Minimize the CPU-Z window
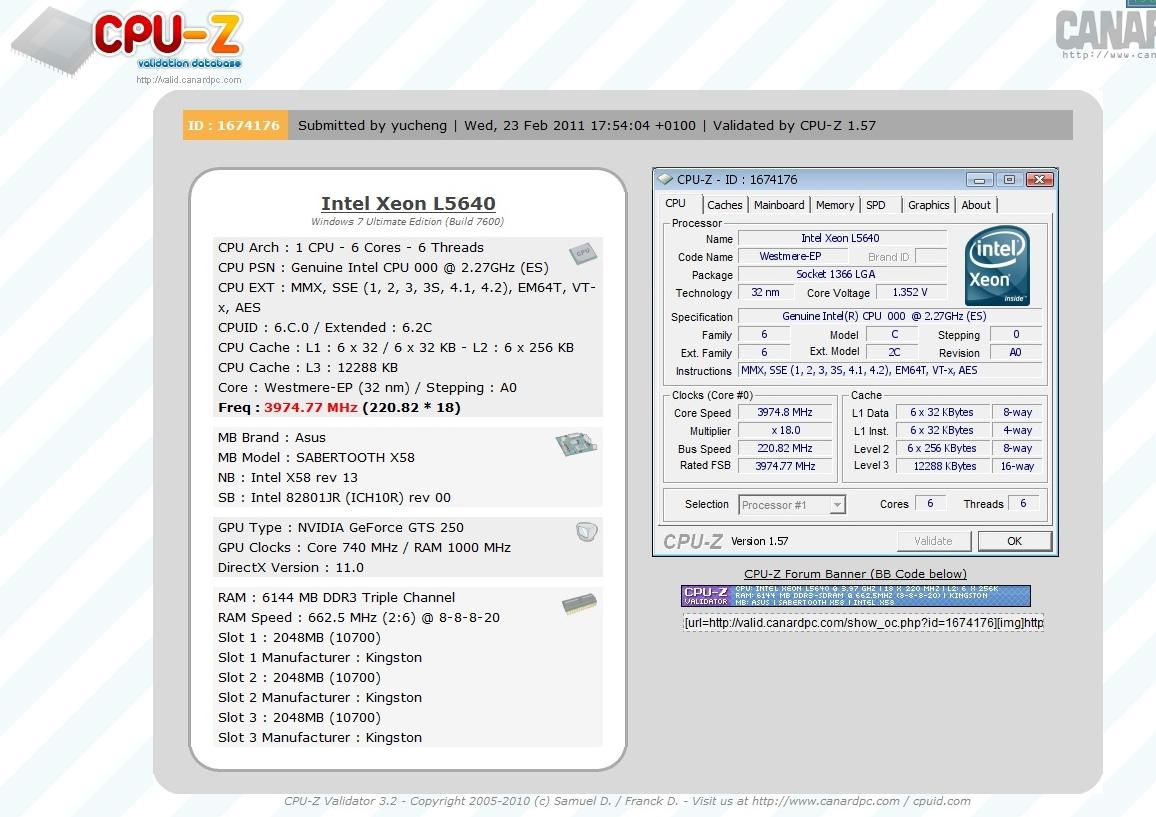The image size is (1156, 817). 979,180
